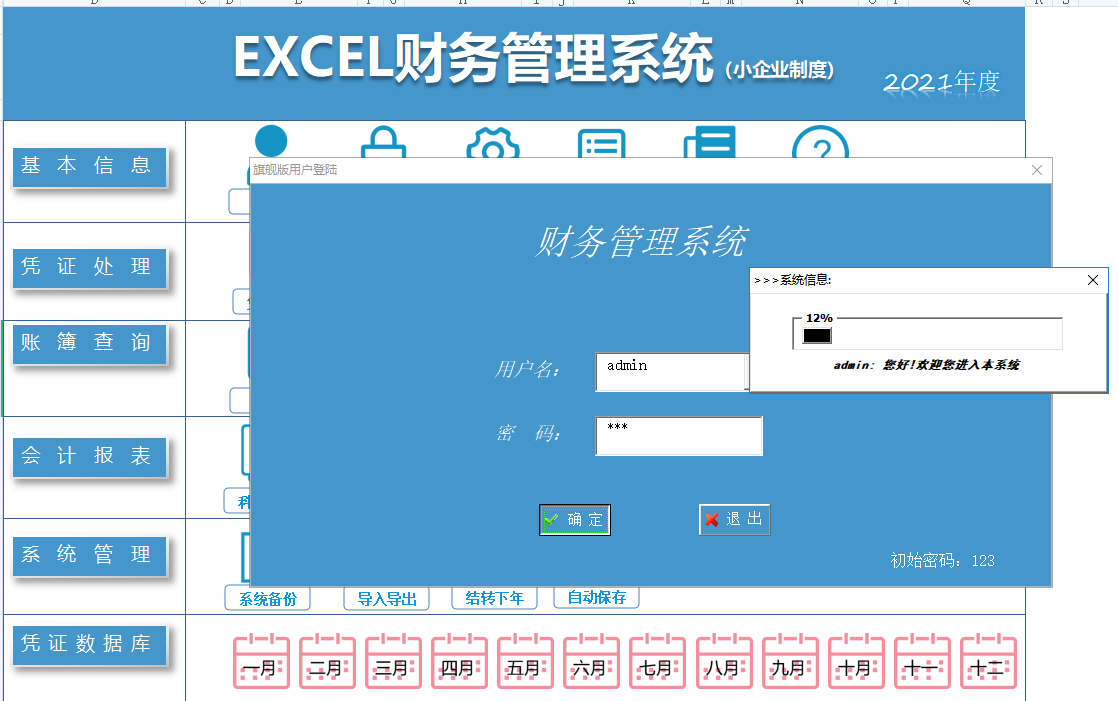Click the 确定 confirm button
Image resolution: width=1118 pixels, height=701 pixels.
click(x=574, y=519)
